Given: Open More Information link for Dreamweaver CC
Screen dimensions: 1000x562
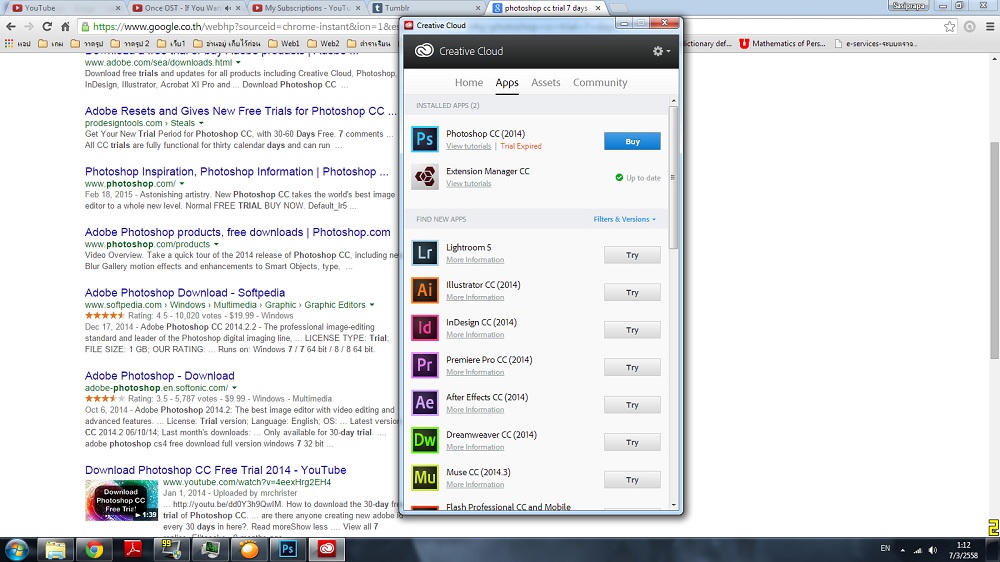Looking at the screenshot, I should pos(474,447).
